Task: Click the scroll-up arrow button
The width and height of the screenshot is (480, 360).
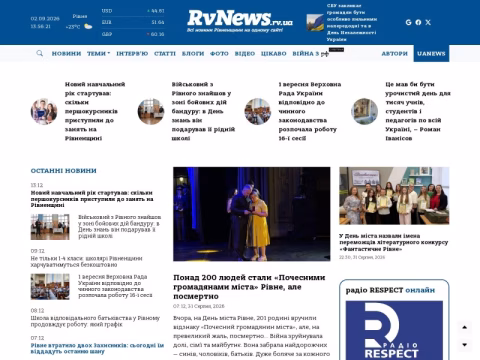Action: (x=464, y=327)
